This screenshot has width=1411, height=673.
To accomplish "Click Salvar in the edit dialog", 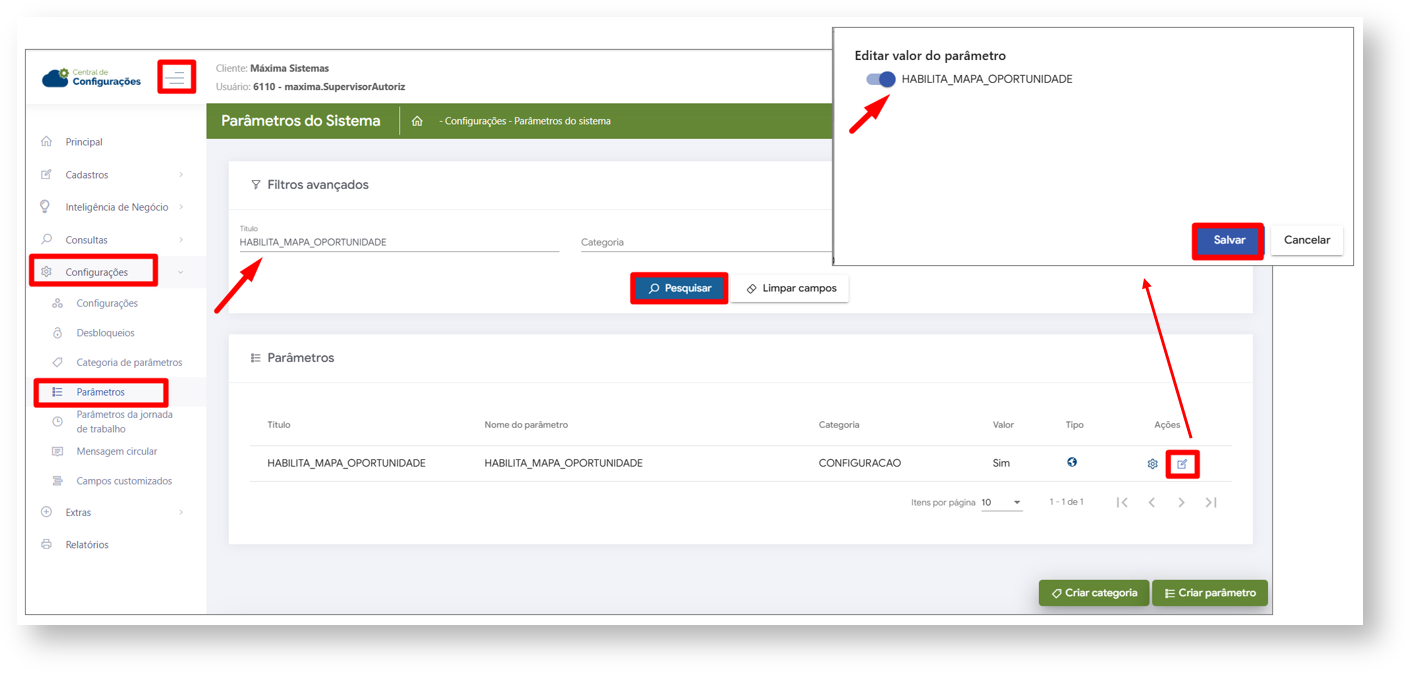I will click(1228, 240).
